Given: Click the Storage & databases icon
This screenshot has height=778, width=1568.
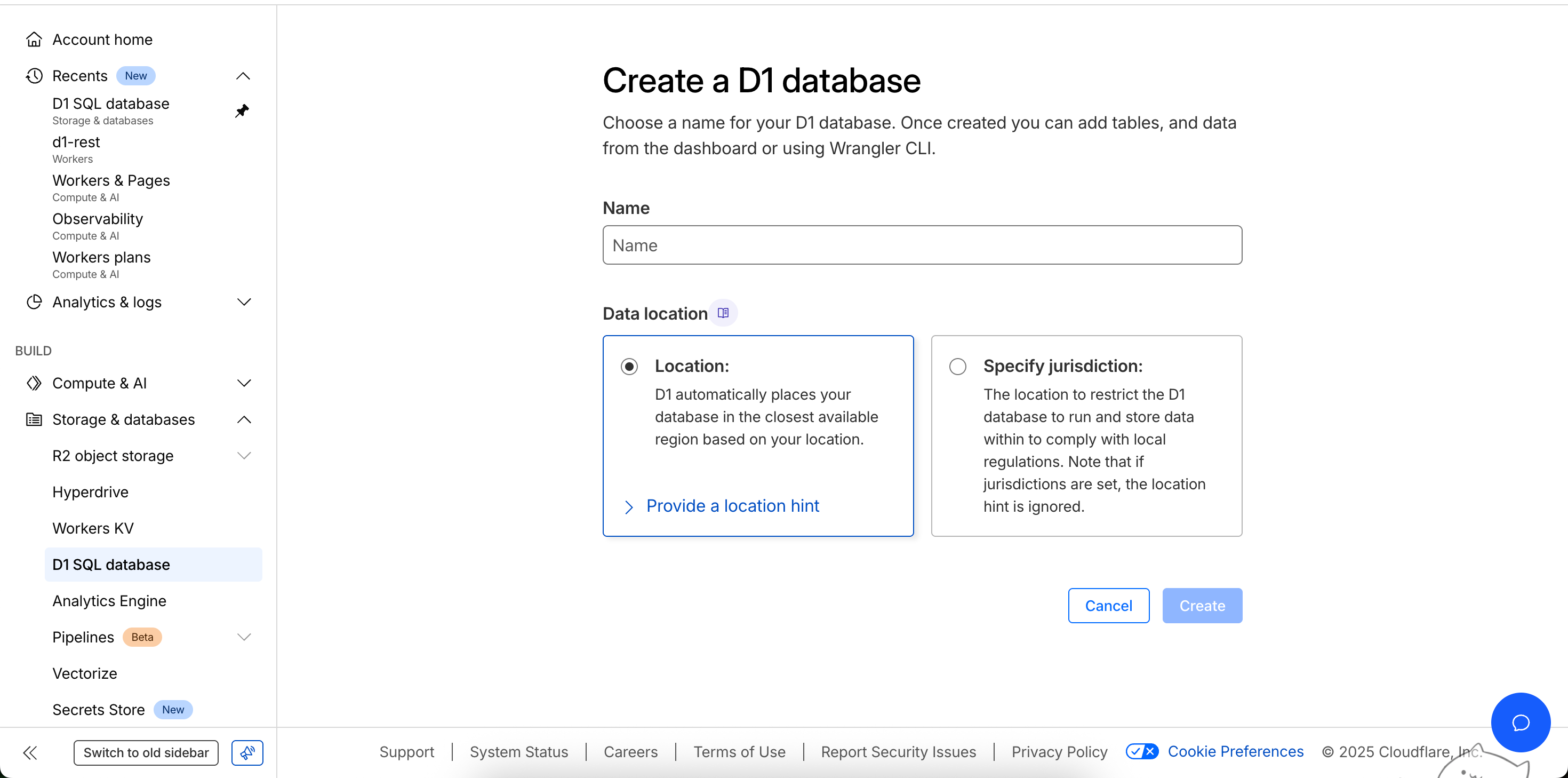Looking at the screenshot, I should 34,420.
